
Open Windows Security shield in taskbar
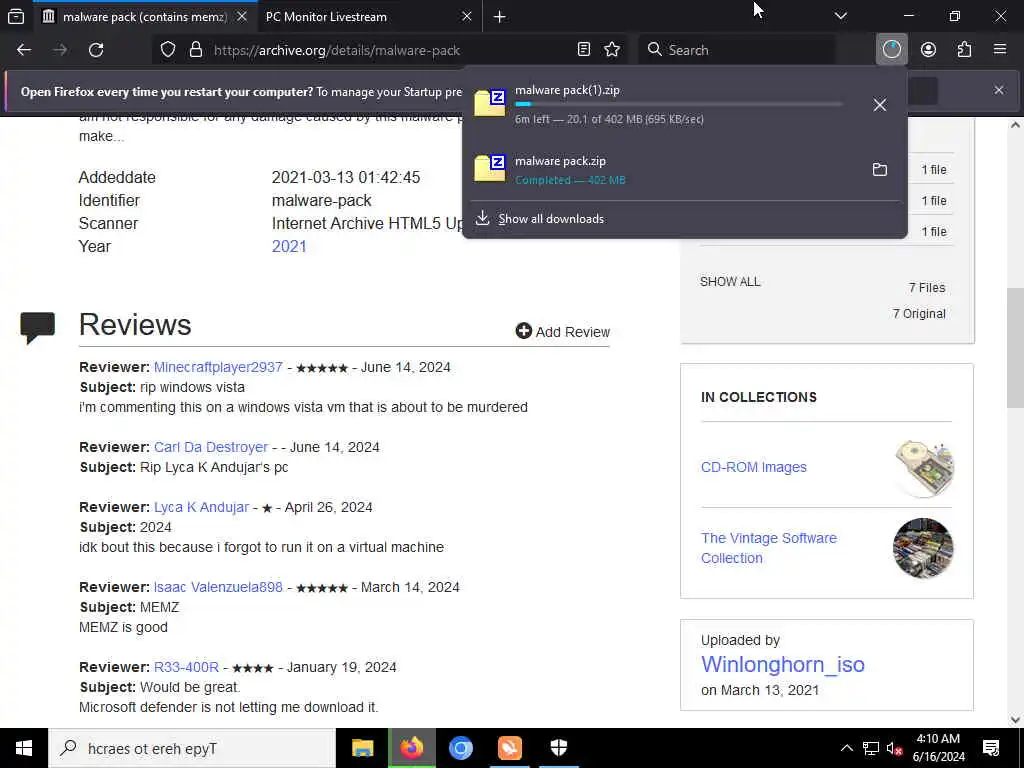click(x=559, y=748)
